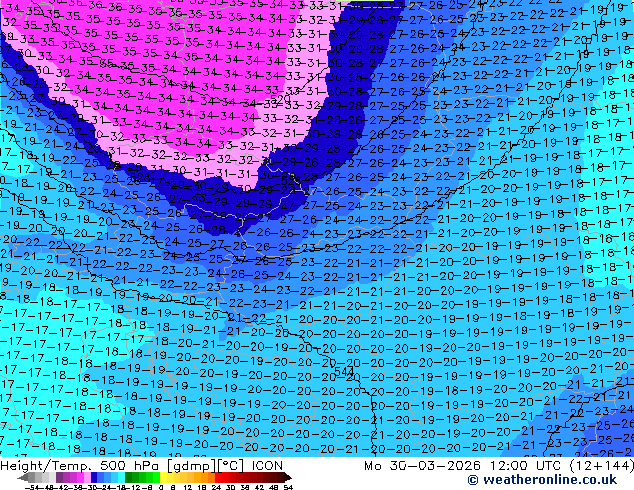Click the "-54" legend scale value
Viewport: 634px width, 490px height.
[32, 487]
